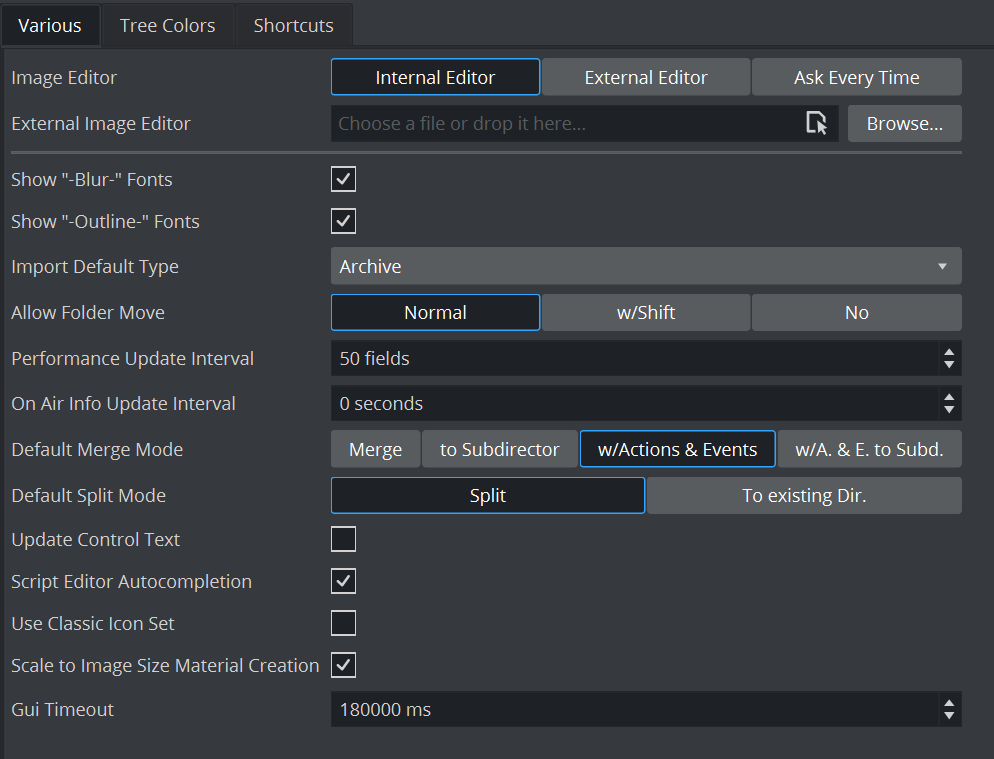
Task: Select External Editor for Image Editor
Action: coord(645,77)
